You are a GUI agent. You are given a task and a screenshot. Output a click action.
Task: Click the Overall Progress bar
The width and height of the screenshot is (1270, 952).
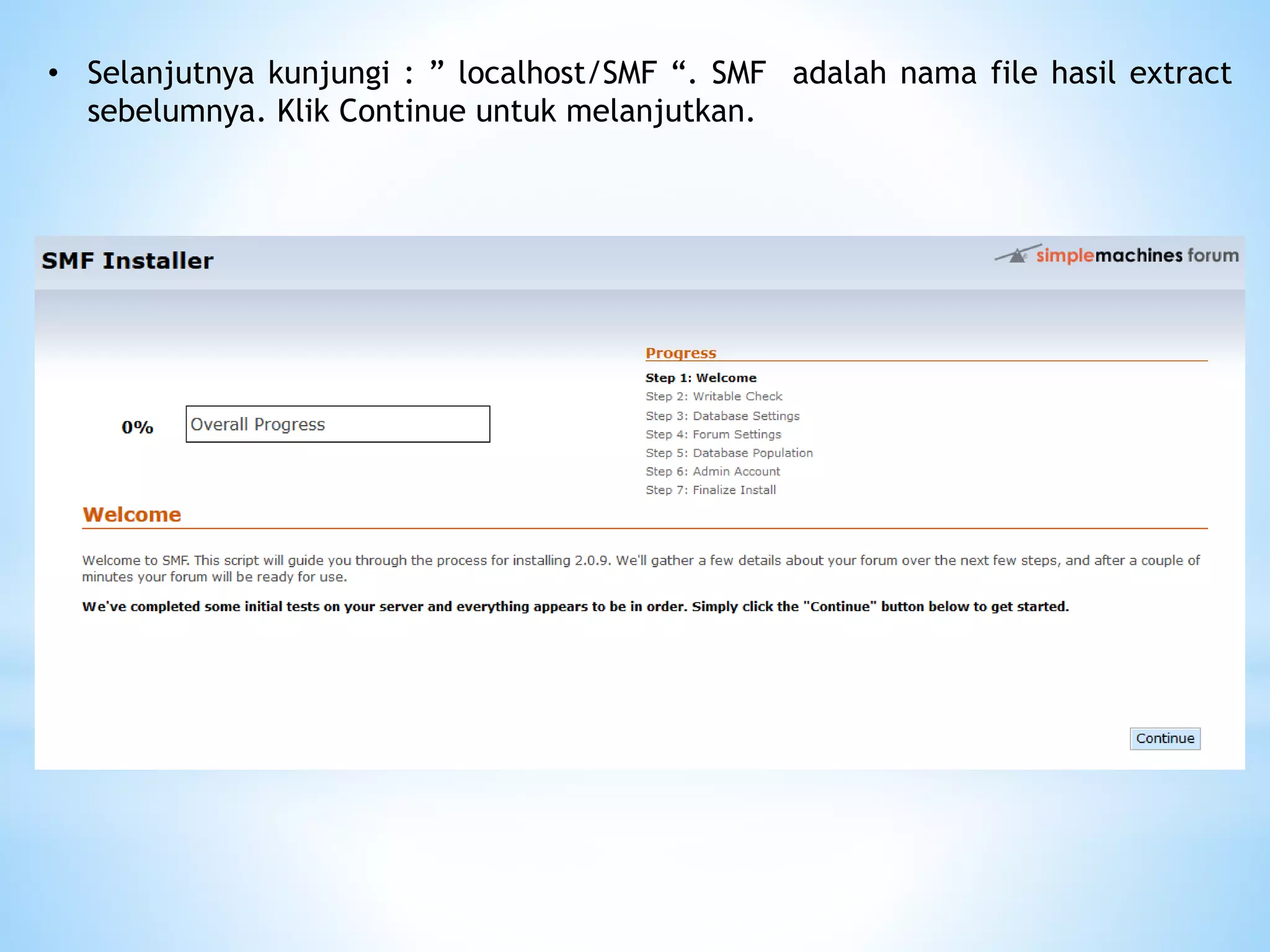(x=338, y=424)
